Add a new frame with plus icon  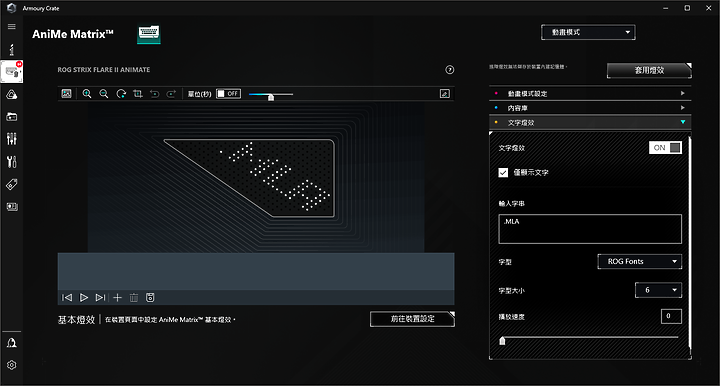118,297
